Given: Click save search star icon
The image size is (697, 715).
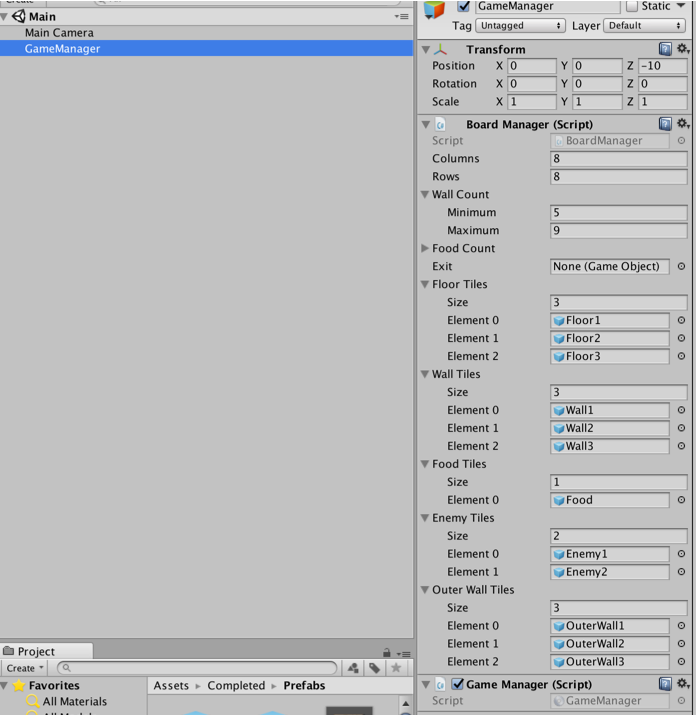Looking at the screenshot, I should coord(396,668).
